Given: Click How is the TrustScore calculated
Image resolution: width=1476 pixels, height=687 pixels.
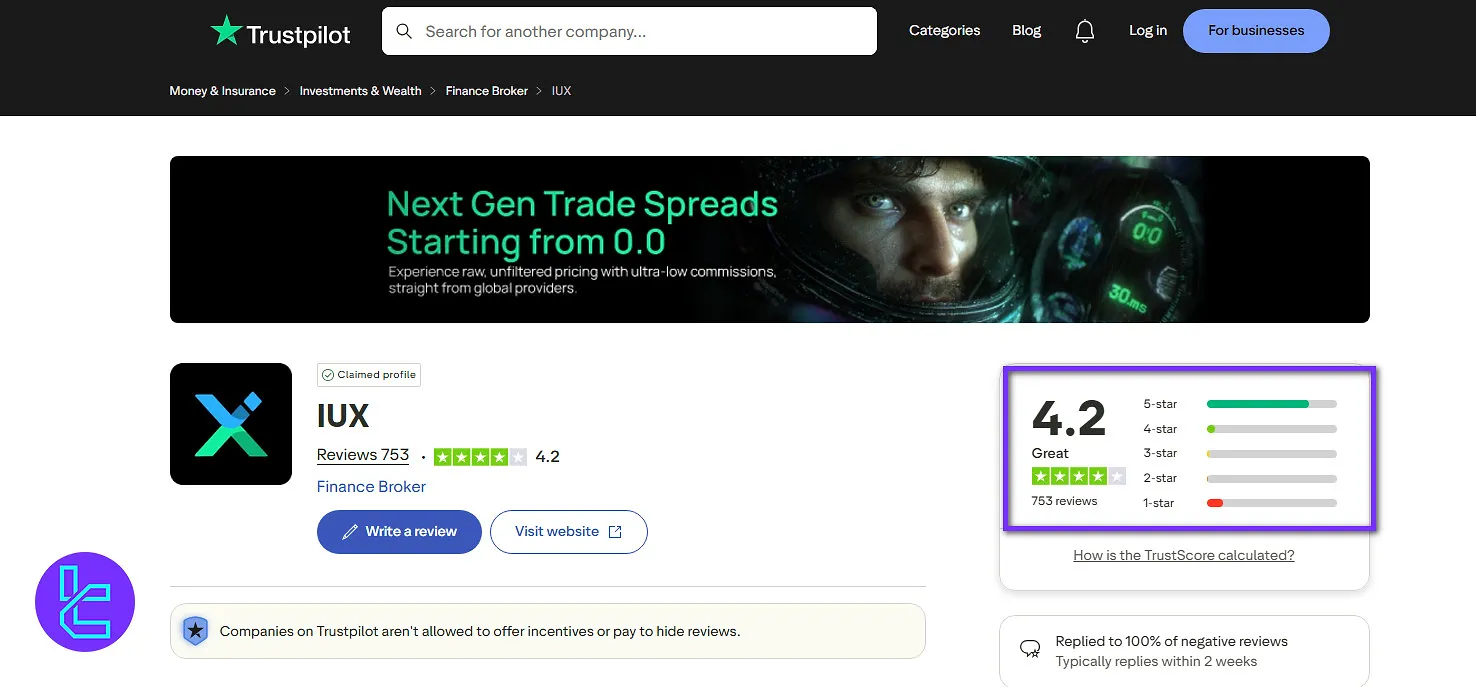Looking at the screenshot, I should [1183, 554].
